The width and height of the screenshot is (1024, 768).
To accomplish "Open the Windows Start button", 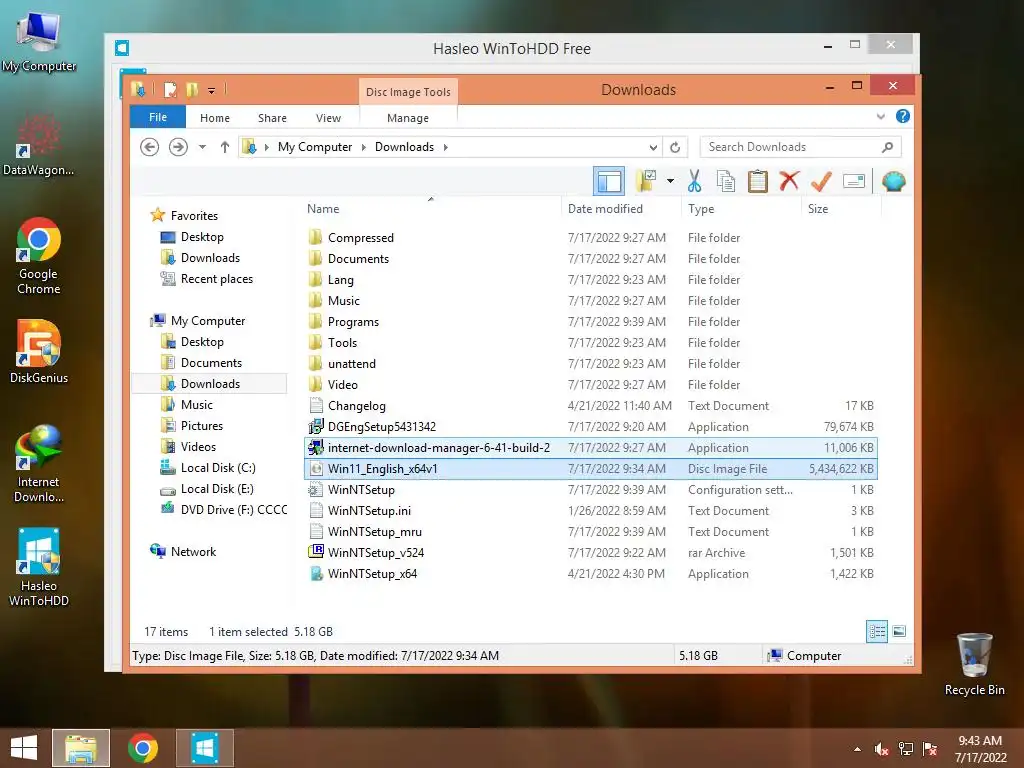I will click(x=24, y=748).
